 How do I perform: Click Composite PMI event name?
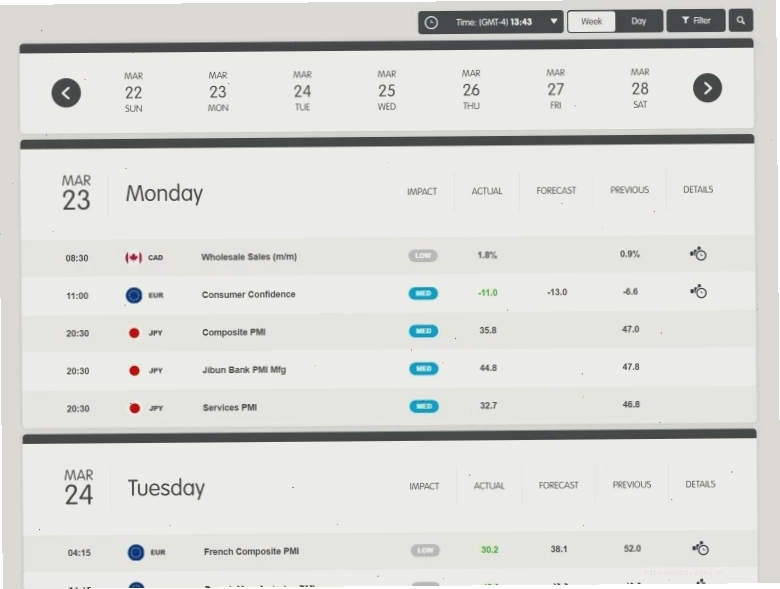(x=234, y=332)
